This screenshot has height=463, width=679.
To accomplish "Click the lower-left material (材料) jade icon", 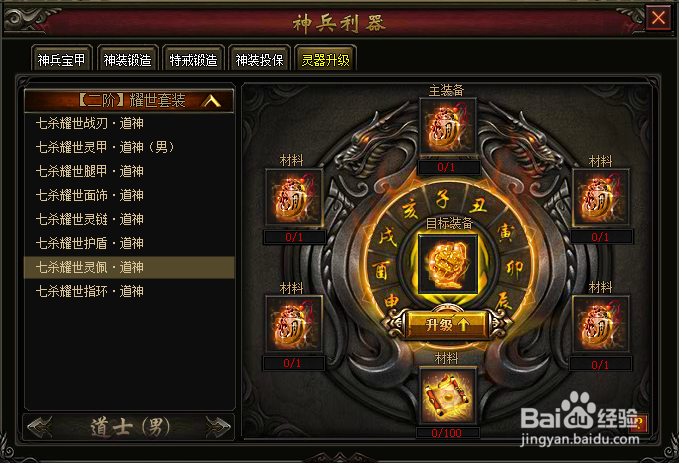I will click(294, 324).
